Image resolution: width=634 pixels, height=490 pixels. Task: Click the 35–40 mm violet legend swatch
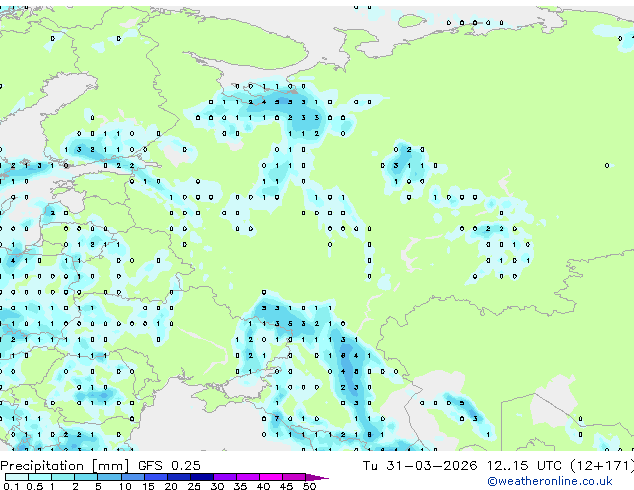point(247,477)
